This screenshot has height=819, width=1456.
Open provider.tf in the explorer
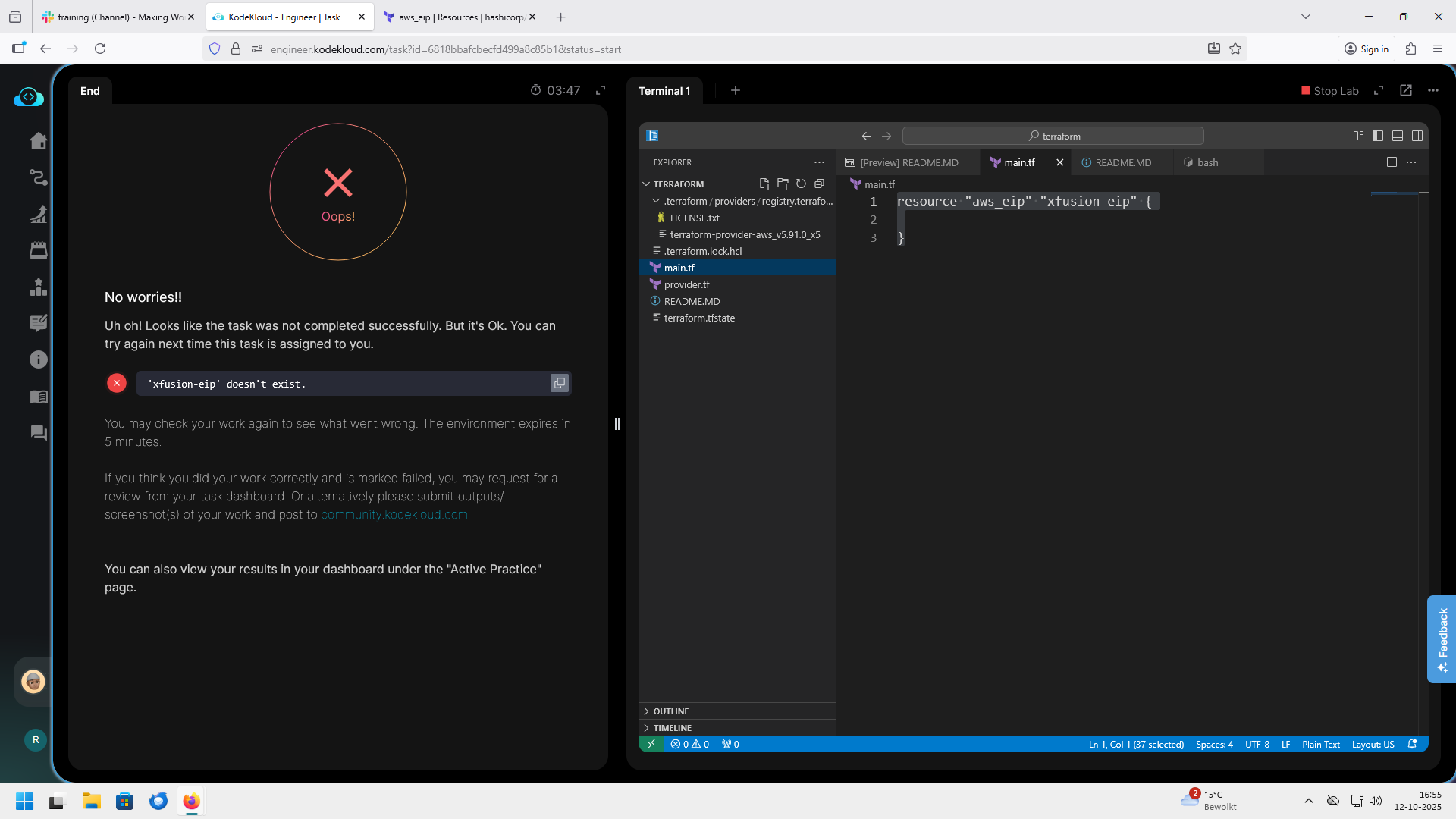(686, 284)
